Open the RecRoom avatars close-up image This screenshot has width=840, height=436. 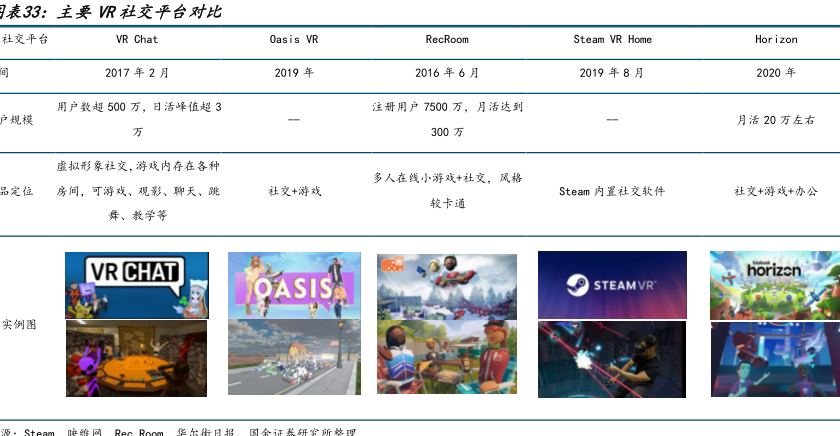(447, 357)
